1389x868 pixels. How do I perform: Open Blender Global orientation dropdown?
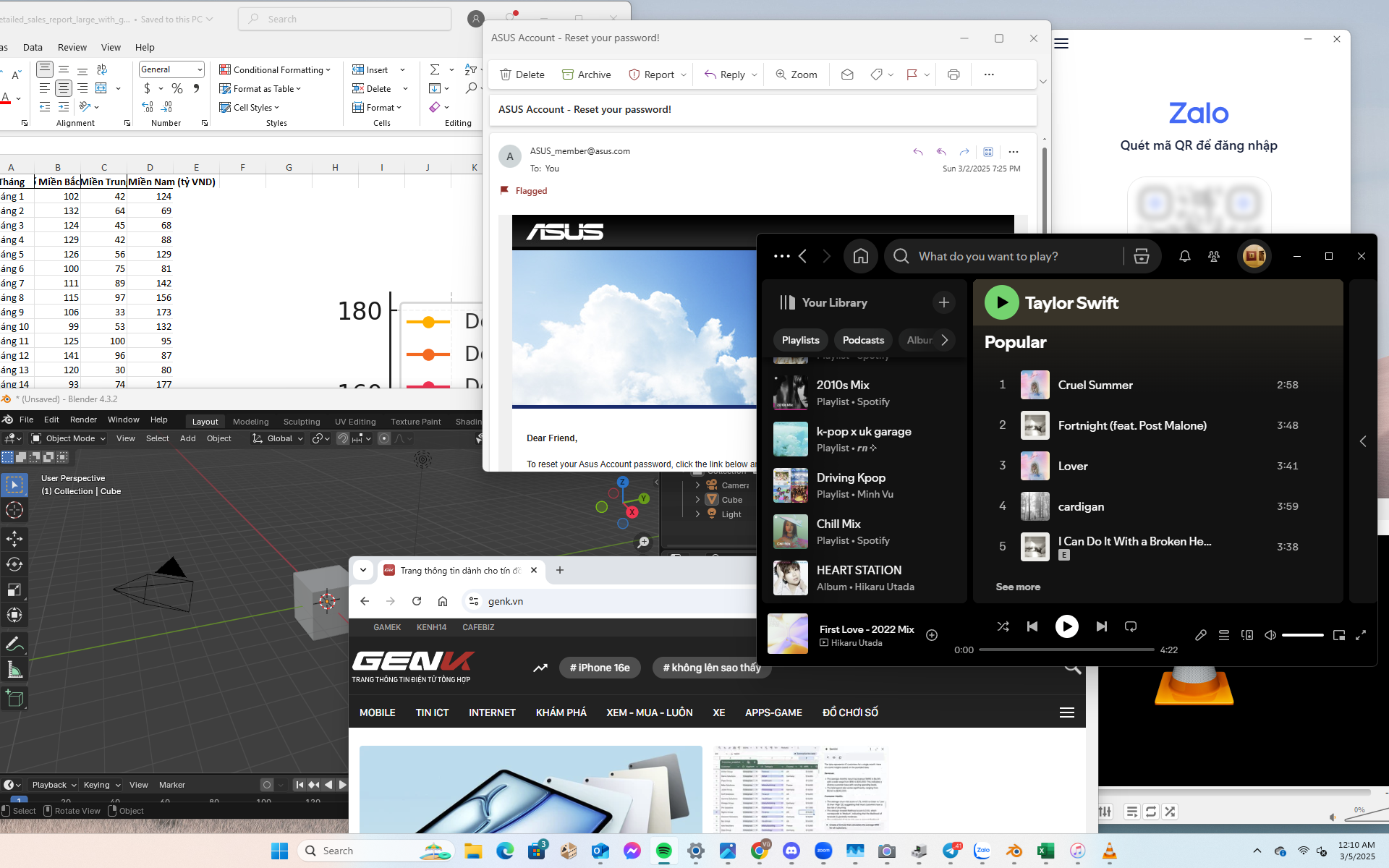coord(278,438)
